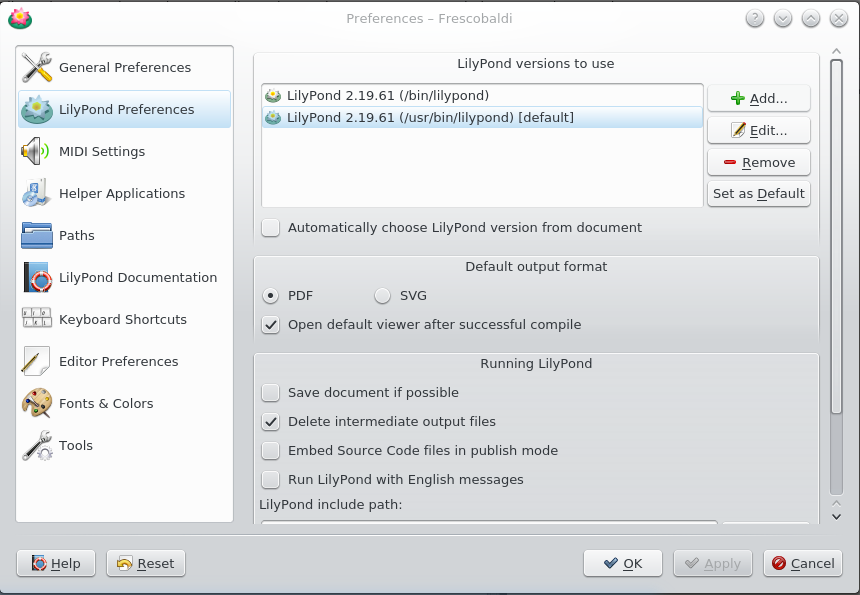Viewport: 860px width, 595px height.
Task: Enable Embed Source Code files in publish mode
Action: tap(270, 451)
